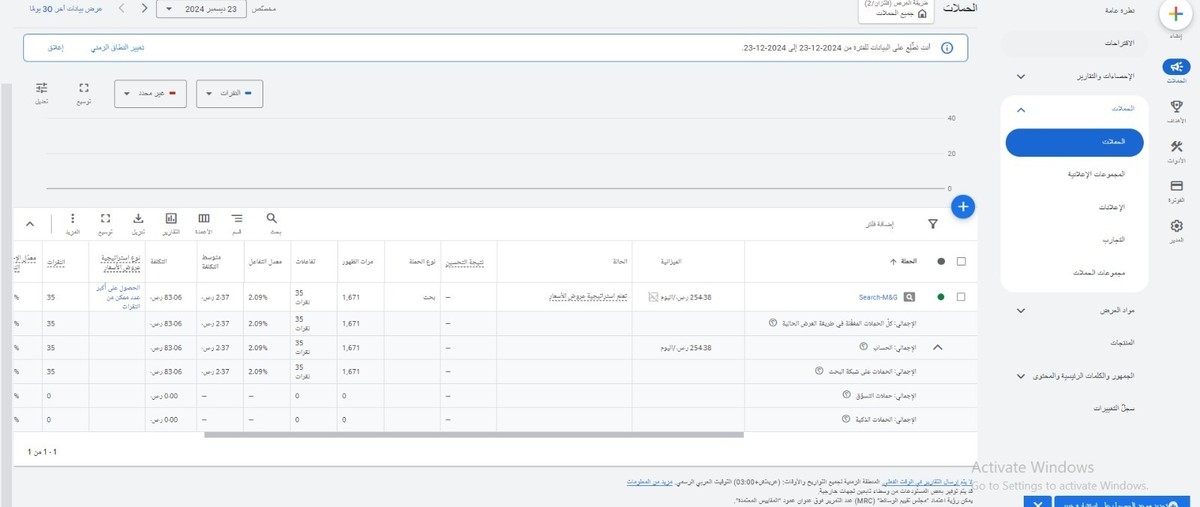
Task: Click table search magnifier icon
Action: (272, 218)
